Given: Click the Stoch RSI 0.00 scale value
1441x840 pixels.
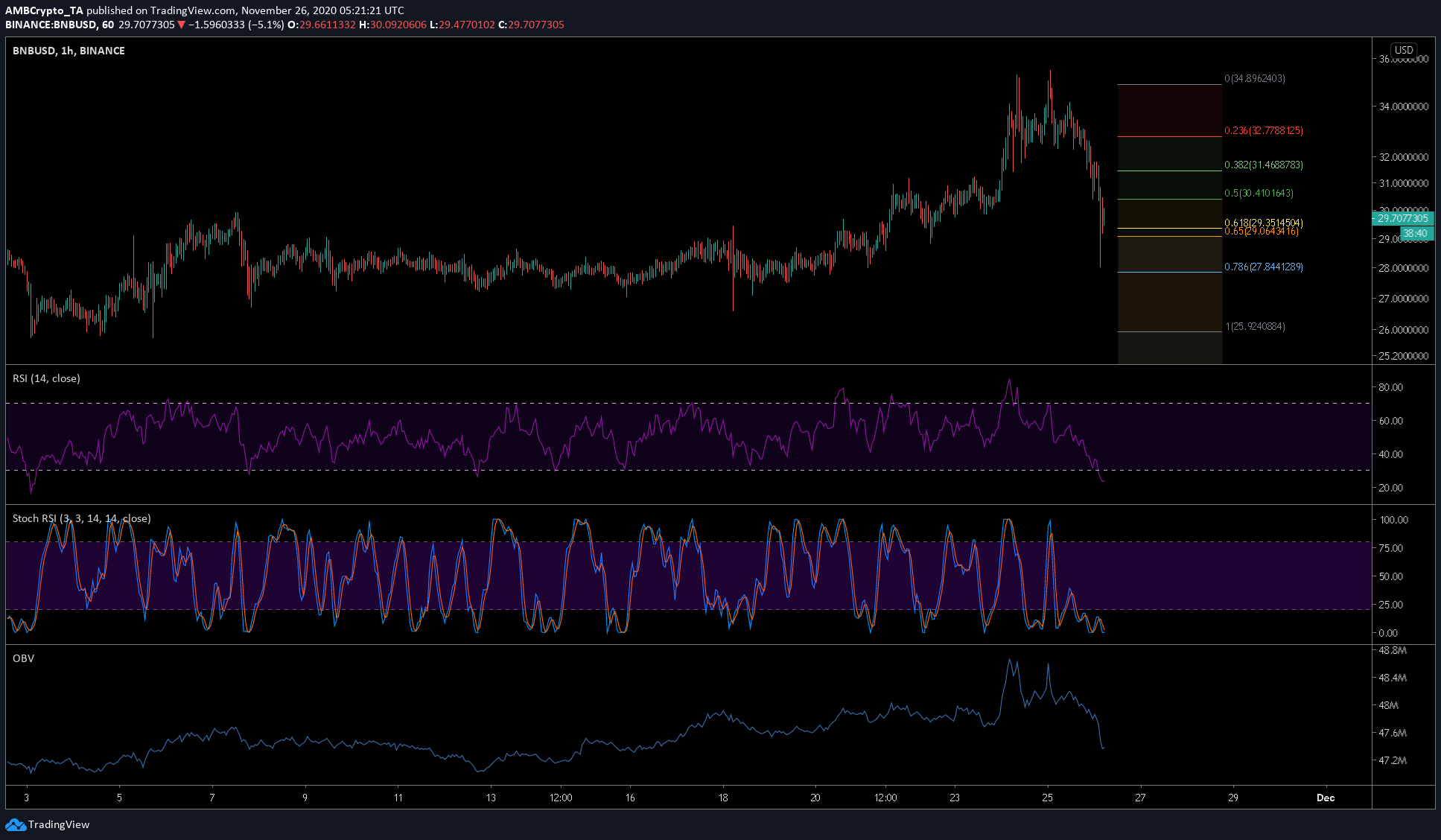Looking at the screenshot, I should click(1388, 633).
